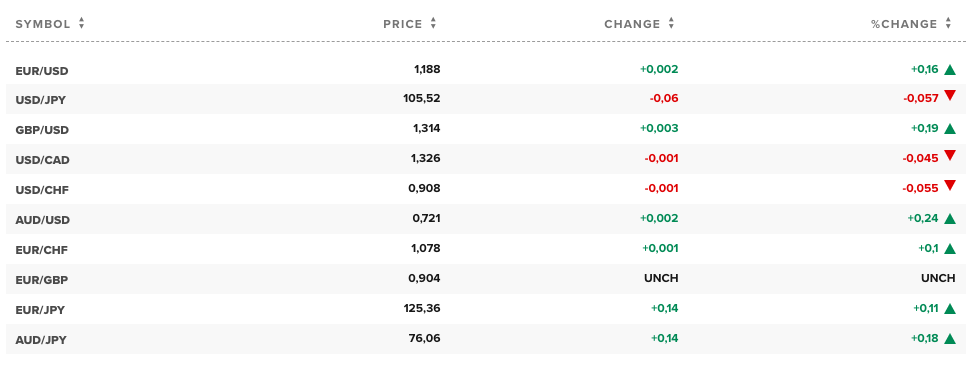Image resolution: width=974 pixels, height=372 pixels.
Task: Click the UNCH change value for EUR/GBP
Action: click(661, 278)
